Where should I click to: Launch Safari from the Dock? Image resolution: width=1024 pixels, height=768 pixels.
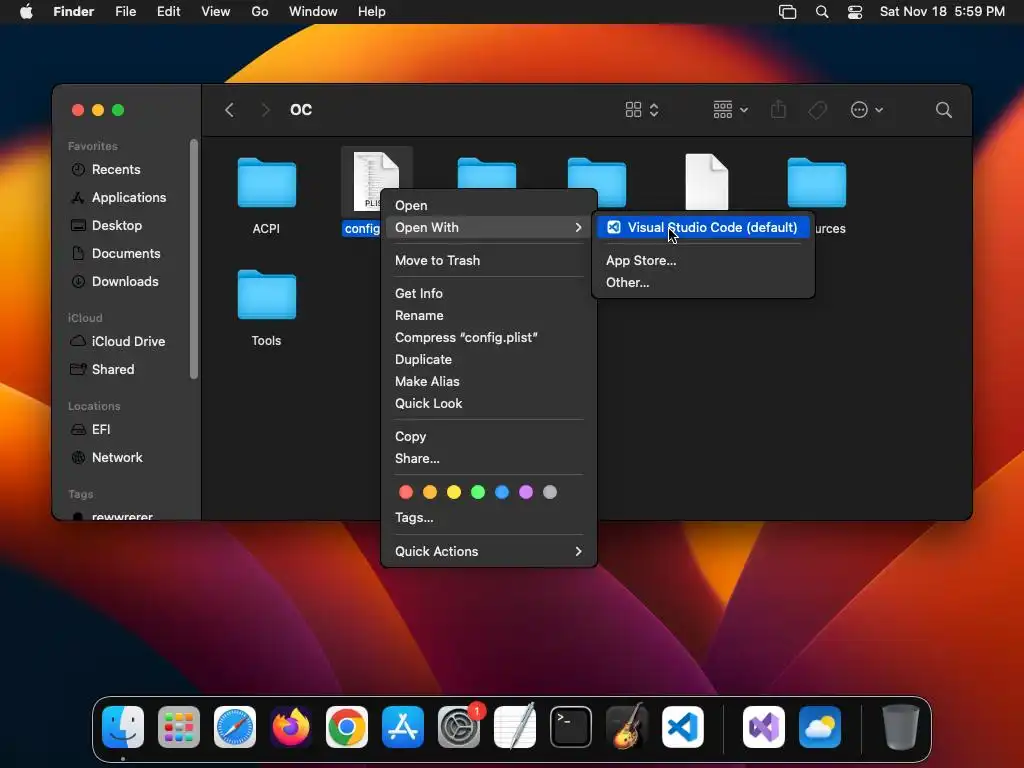point(235,727)
